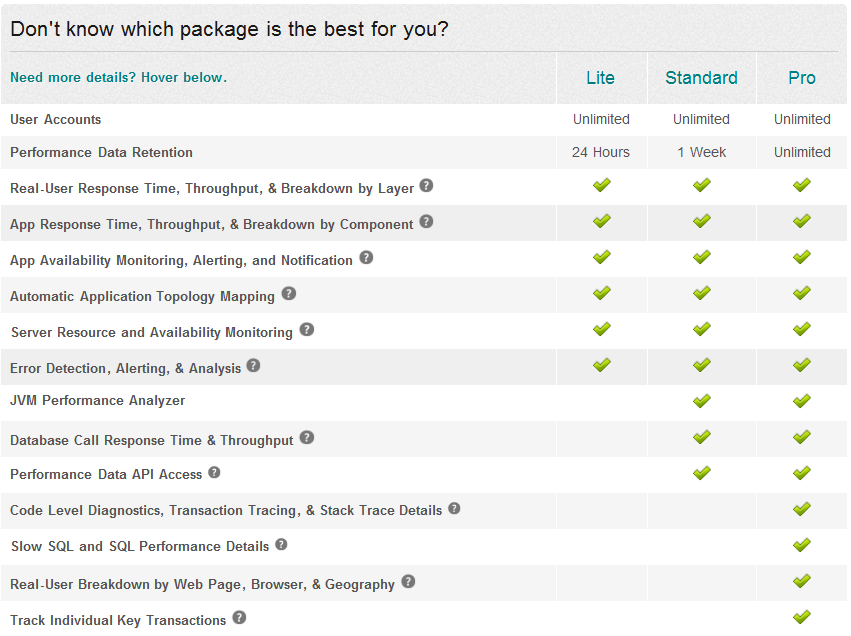This screenshot has height=636, width=851.
Task: Select the Lite package column header
Action: [601, 78]
